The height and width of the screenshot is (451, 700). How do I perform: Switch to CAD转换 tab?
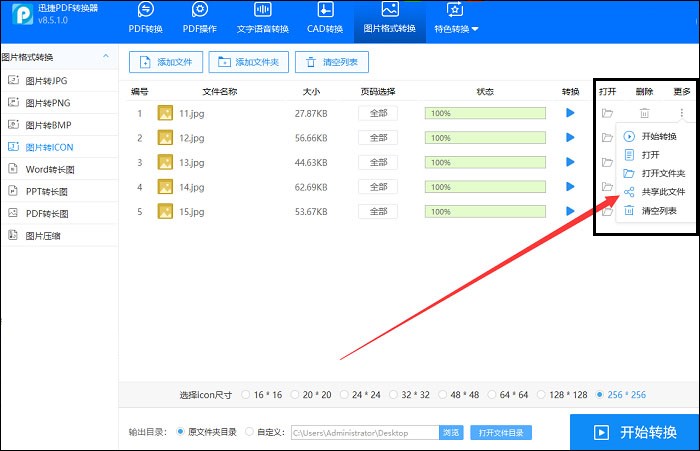(x=325, y=19)
